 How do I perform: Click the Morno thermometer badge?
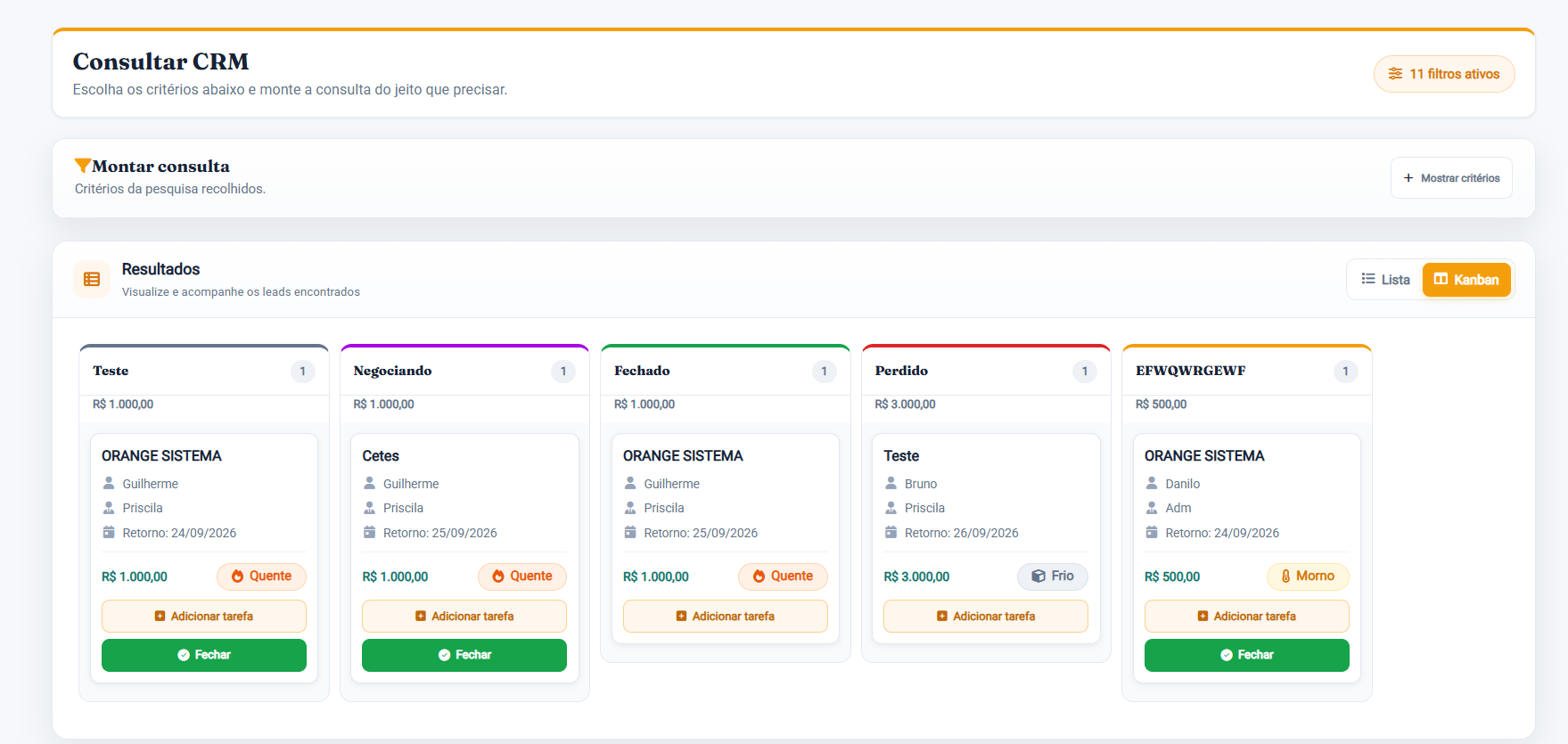tap(1308, 576)
